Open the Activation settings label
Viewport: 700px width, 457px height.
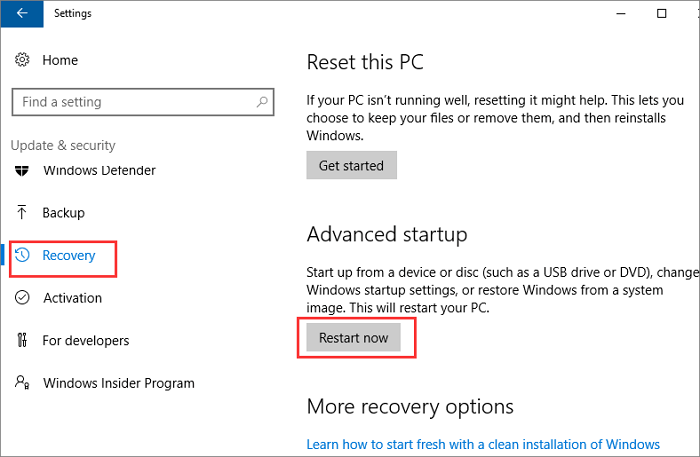tap(73, 298)
